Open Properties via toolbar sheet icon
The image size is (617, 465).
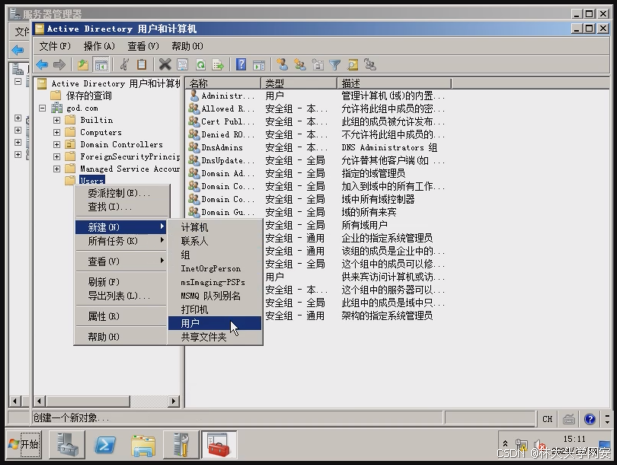point(183,65)
